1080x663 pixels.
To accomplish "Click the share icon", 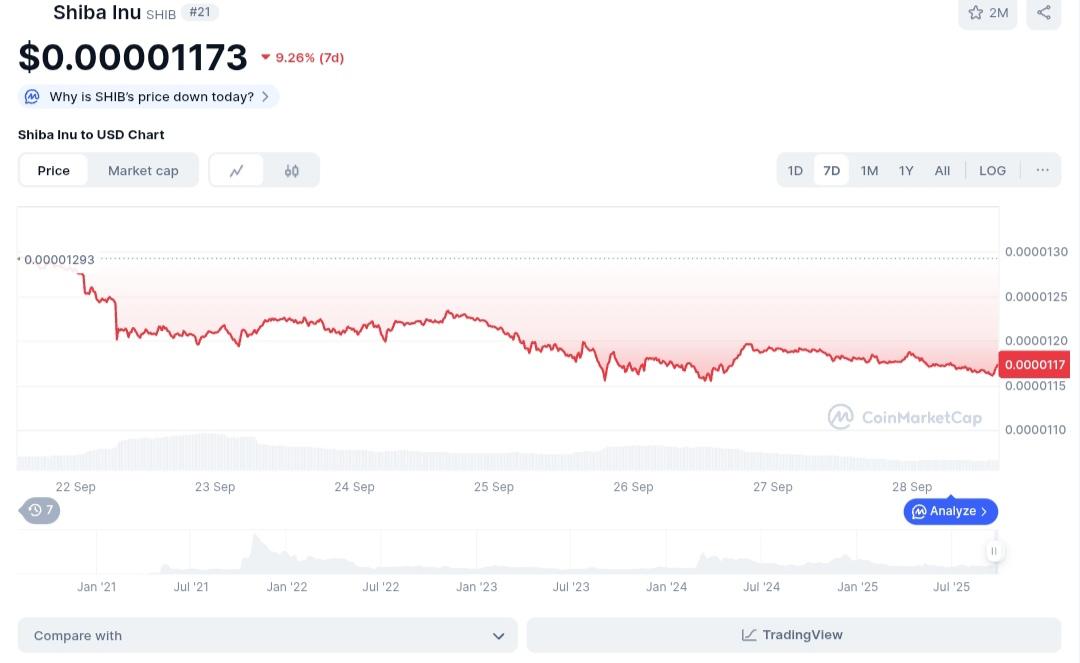I will point(1043,13).
